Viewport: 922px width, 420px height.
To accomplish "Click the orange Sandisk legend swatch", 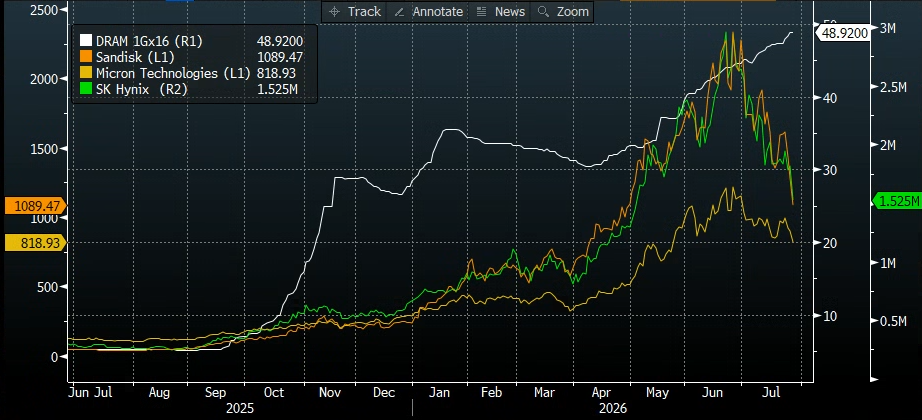I will 86,56.
